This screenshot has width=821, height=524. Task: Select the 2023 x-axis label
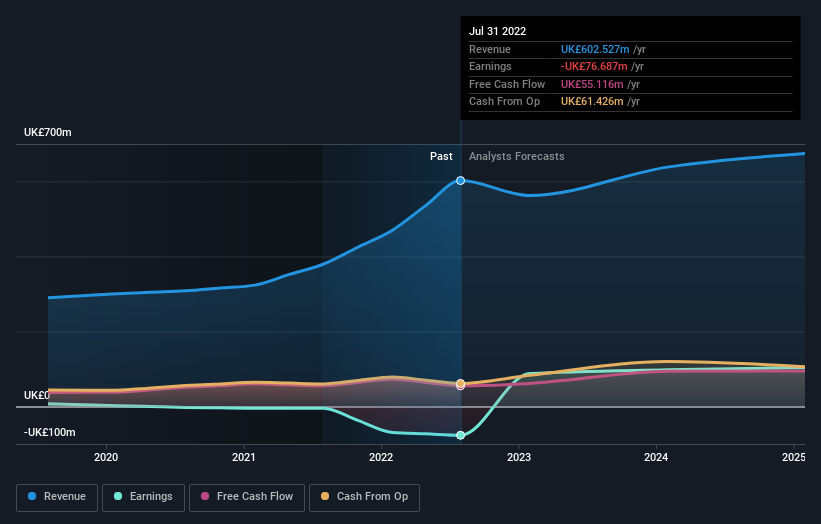pos(519,457)
